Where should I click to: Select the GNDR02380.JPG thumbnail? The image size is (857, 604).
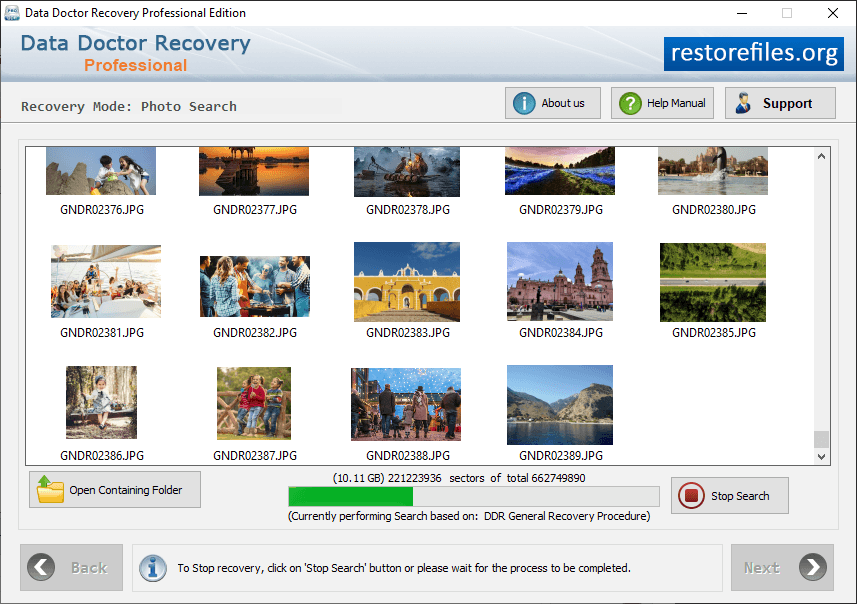point(713,171)
